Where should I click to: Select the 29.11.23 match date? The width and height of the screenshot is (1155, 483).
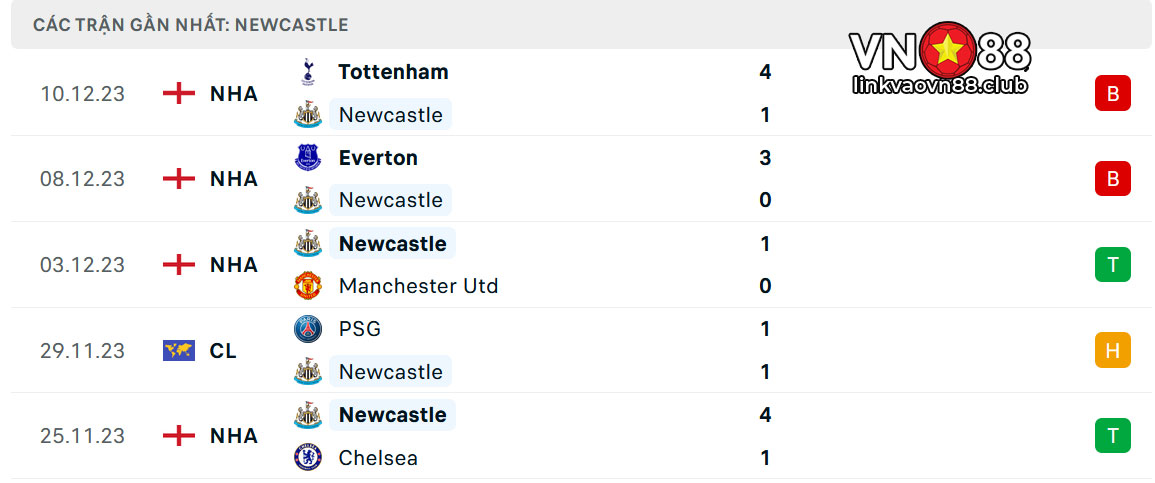[x=82, y=350]
